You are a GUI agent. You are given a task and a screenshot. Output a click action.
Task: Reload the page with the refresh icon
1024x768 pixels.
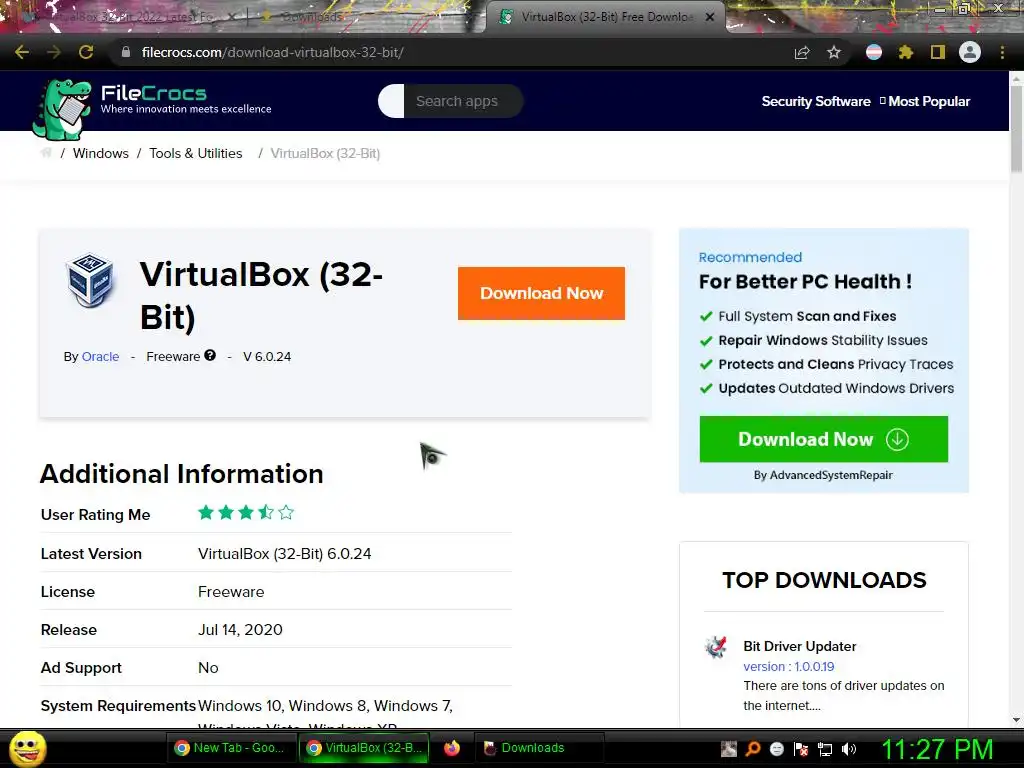coord(86,52)
